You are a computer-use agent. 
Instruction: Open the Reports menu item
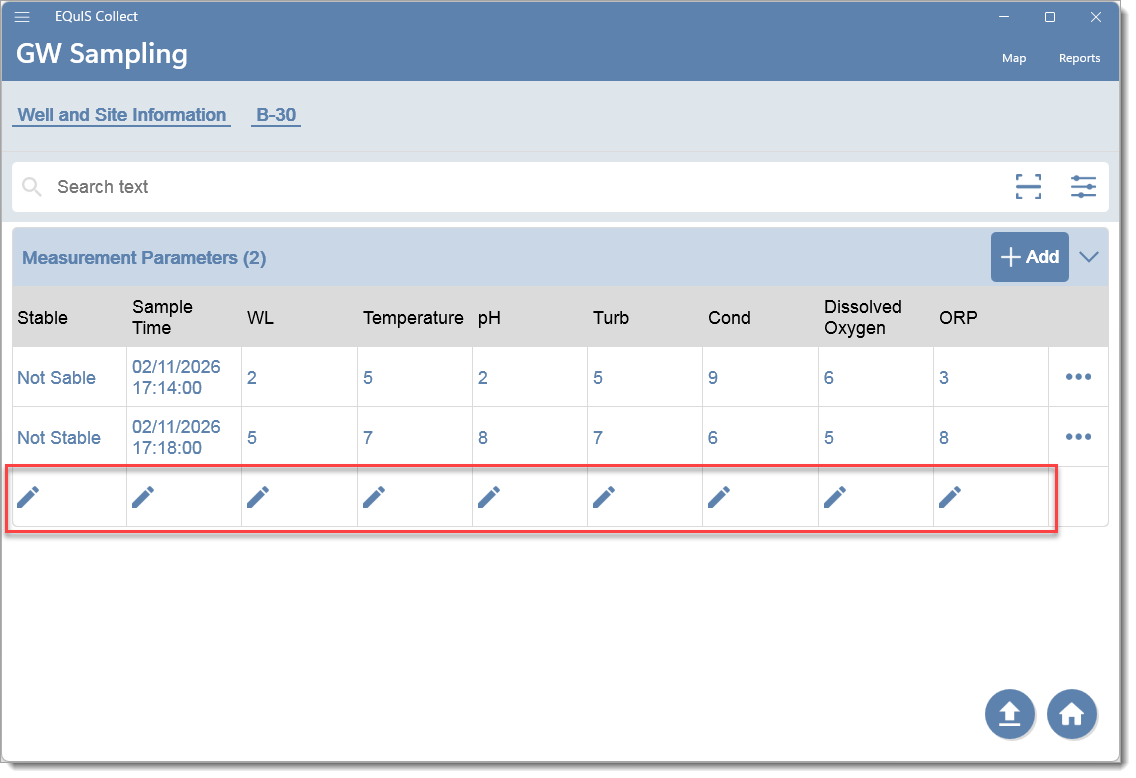[1079, 58]
